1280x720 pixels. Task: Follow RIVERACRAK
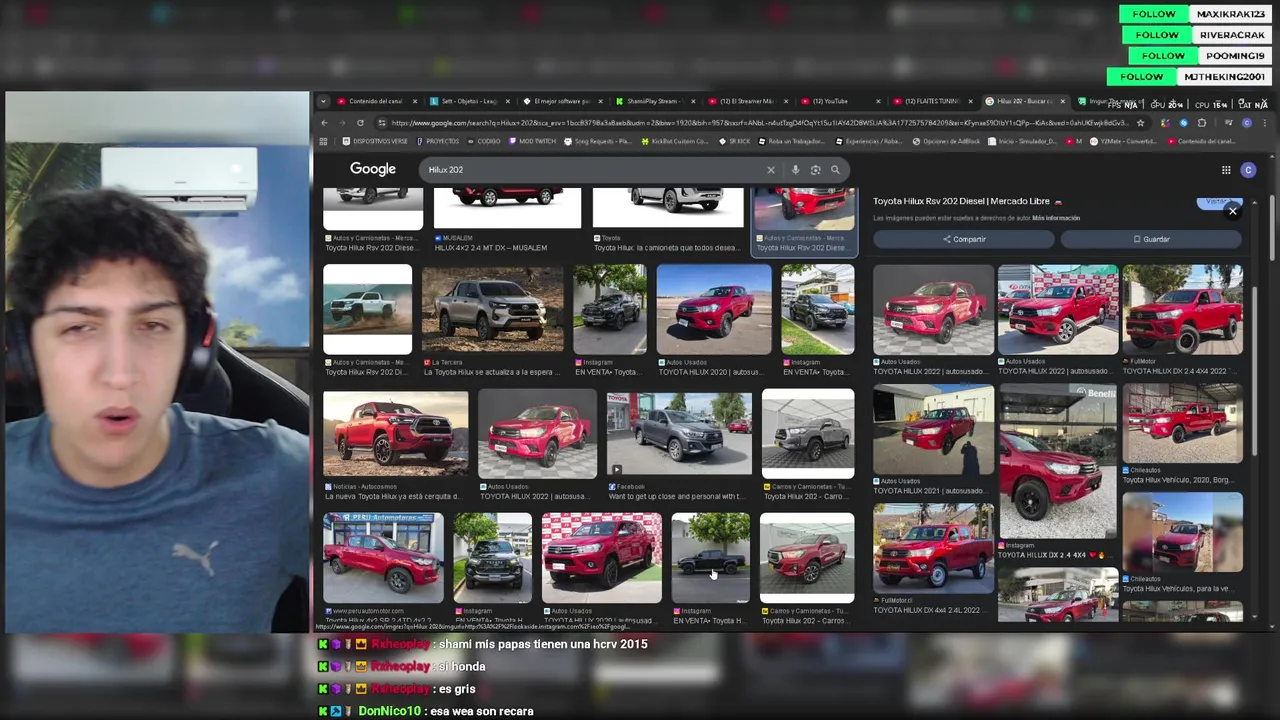point(1157,35)
